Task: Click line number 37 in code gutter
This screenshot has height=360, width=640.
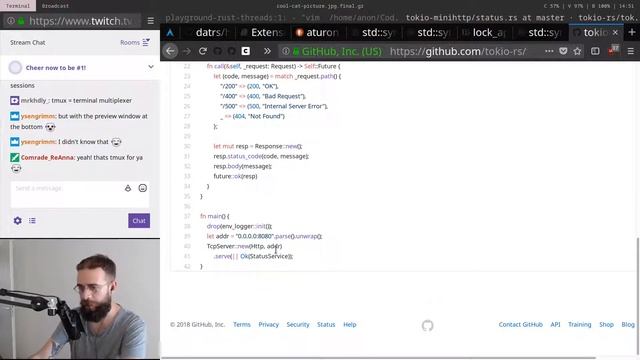Action: click(x=187, y=216)
